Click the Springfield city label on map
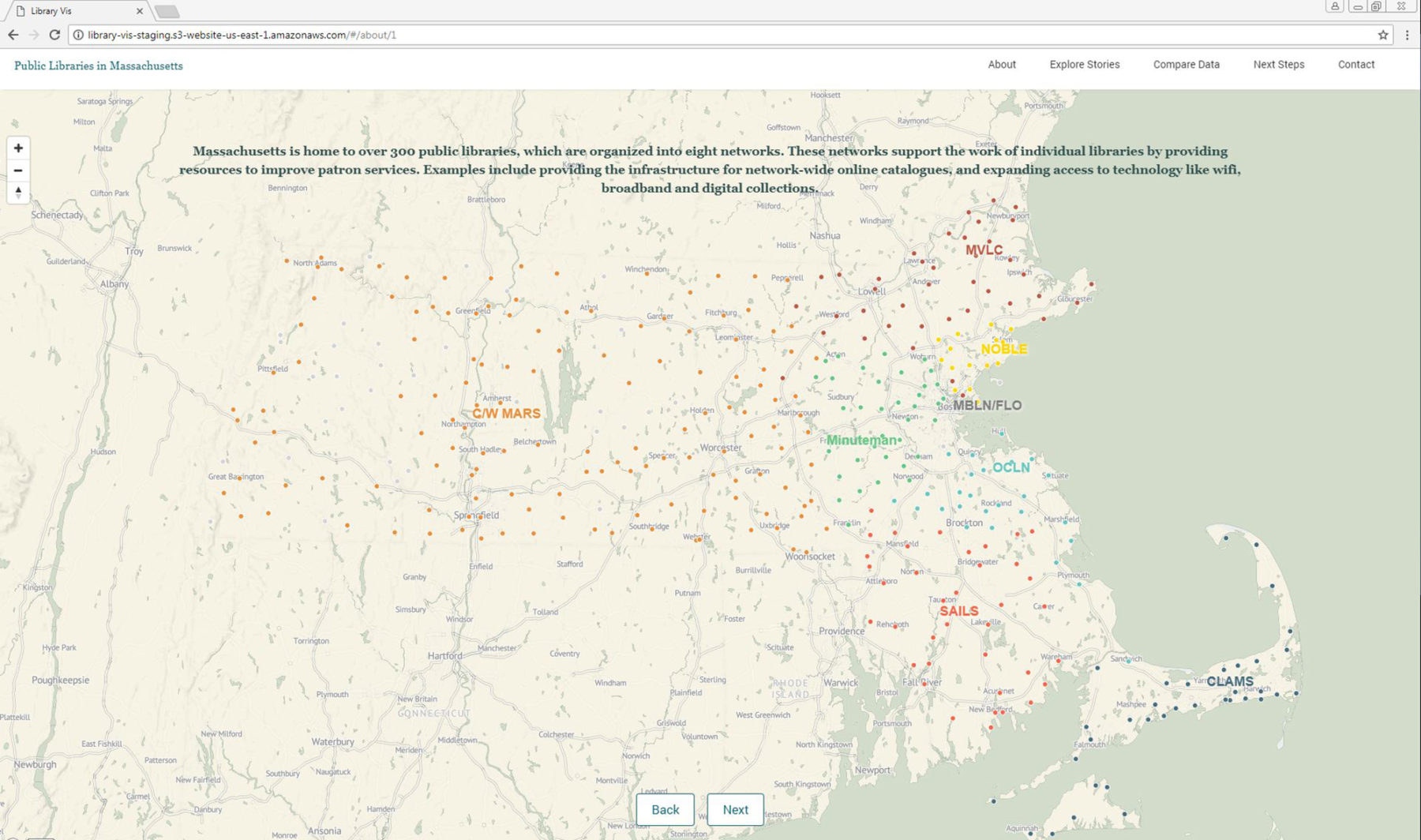The width and height of the screenshot is (1421, 840). [476, 515]
